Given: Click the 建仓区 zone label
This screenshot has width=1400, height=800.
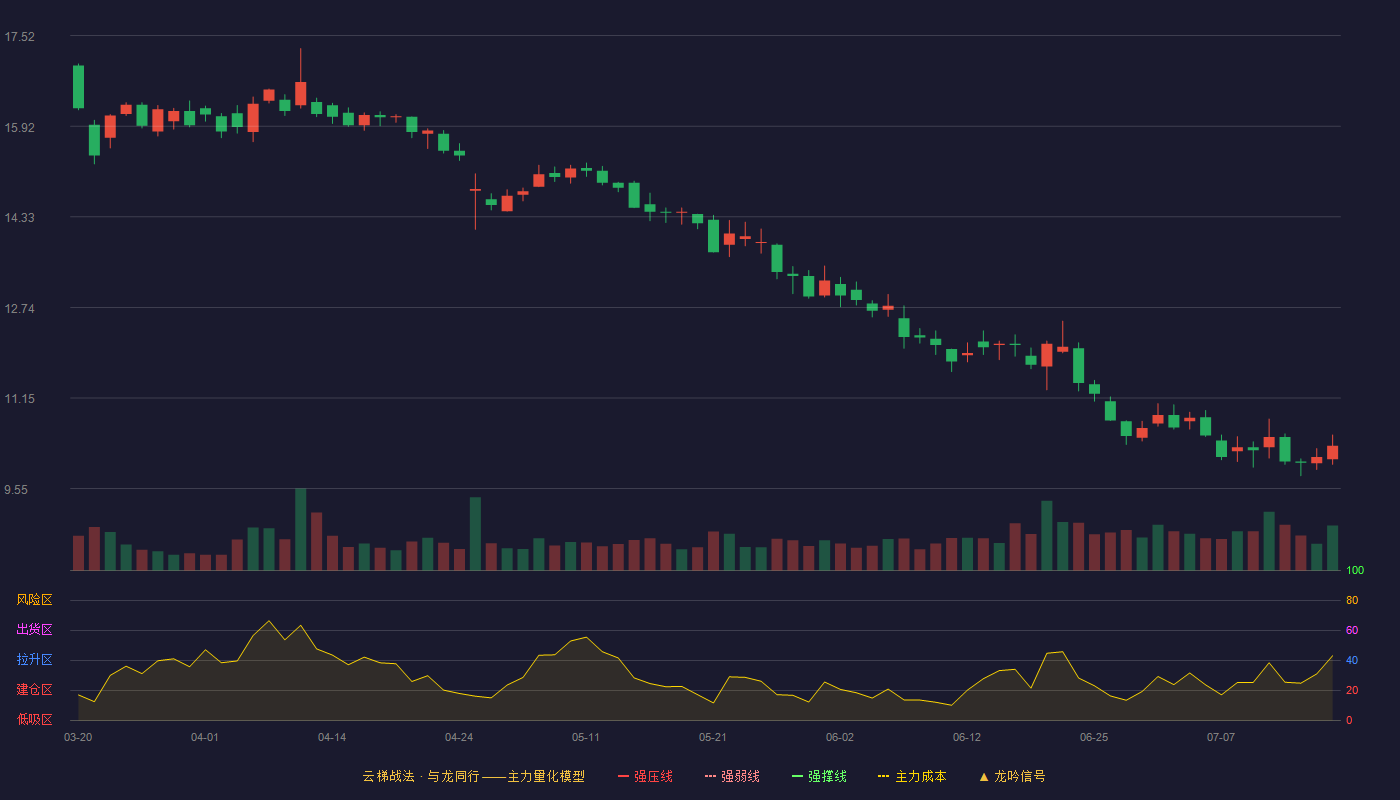Looking at the screenshot, I should click(34, 690).
